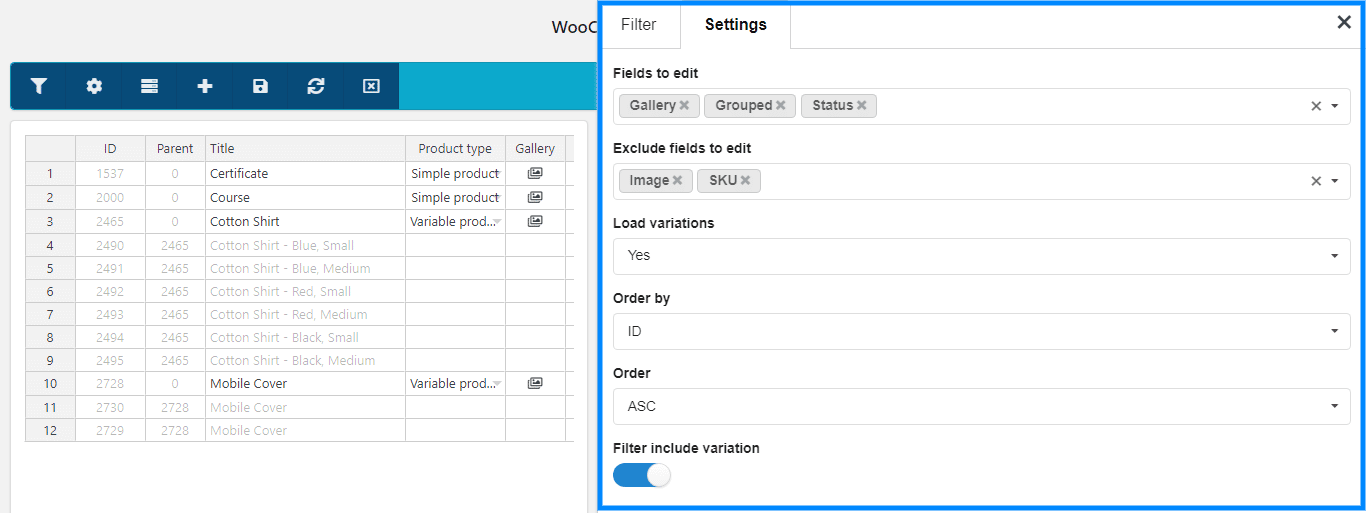Save changes with the floppy disk icon

click(x=260, y=87)
